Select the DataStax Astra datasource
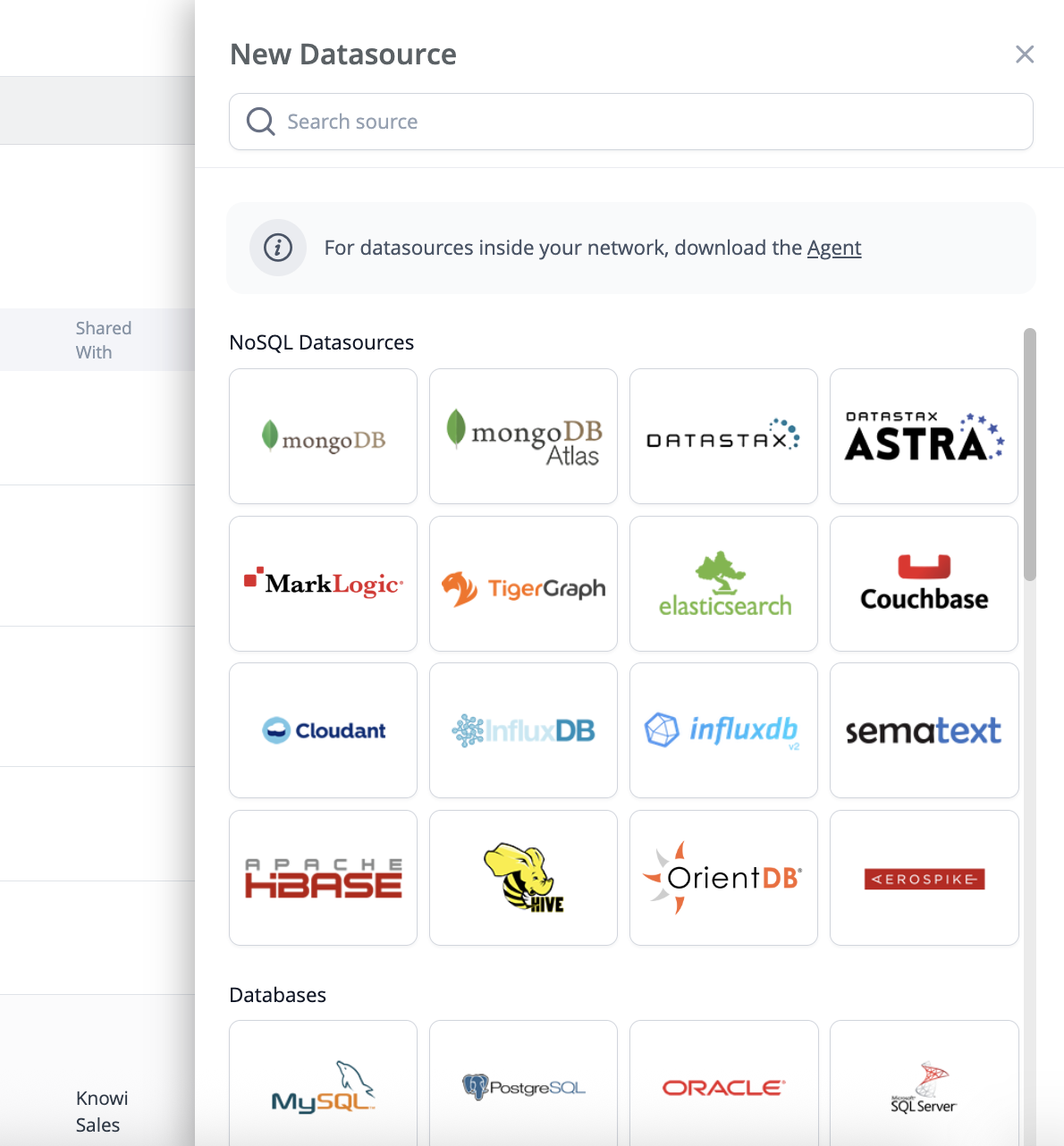Viewport: 1064px width, 1146px height. [x=924, y=436]
